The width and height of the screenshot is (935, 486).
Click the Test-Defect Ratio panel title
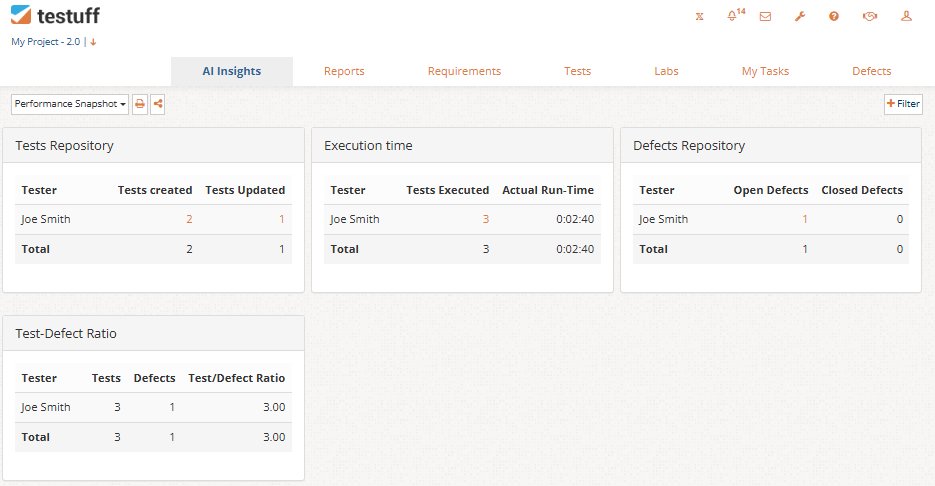(66, 333)
